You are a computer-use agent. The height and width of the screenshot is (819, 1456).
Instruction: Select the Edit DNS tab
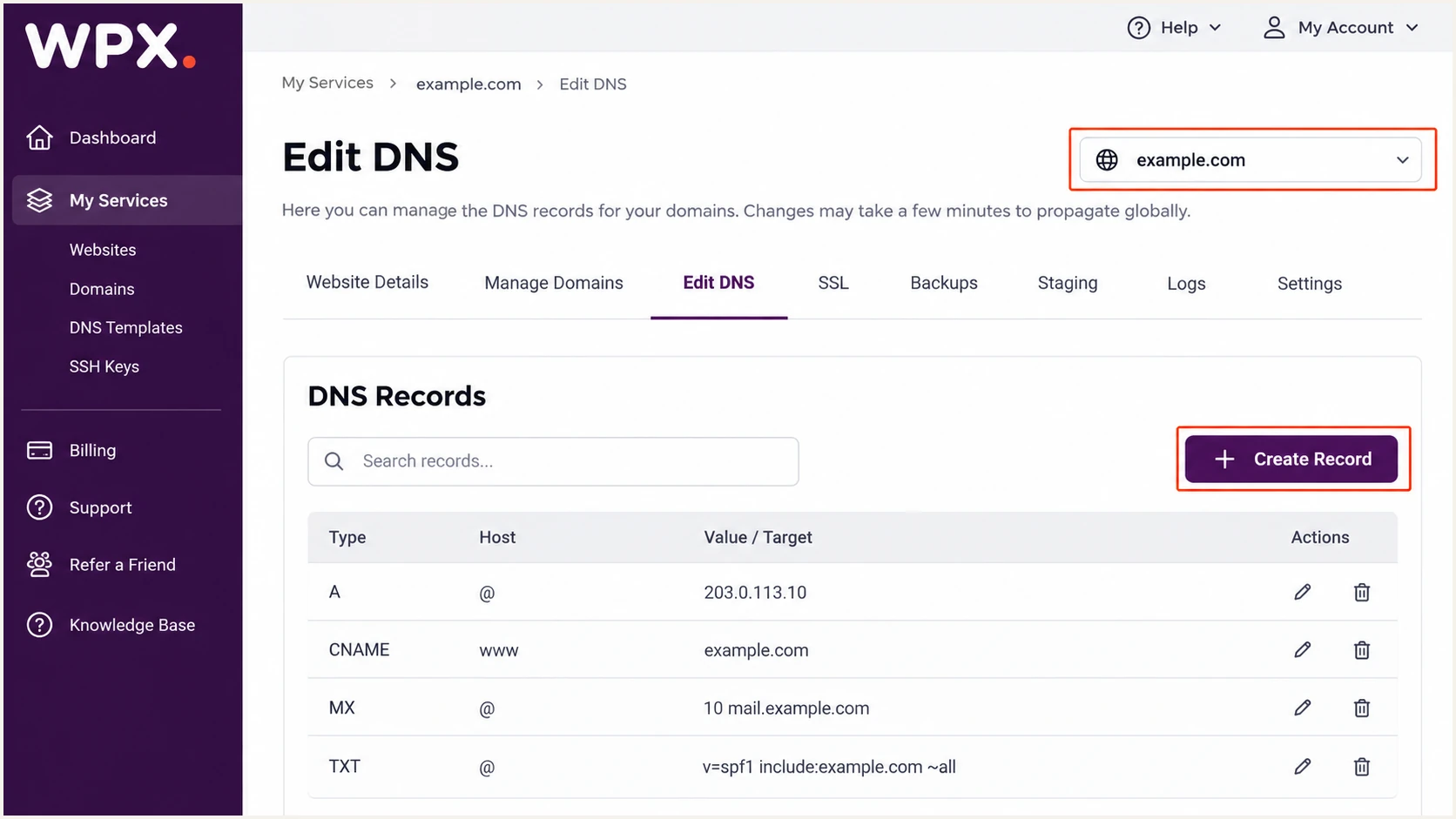pyautogui.click(x=718, y=282)
